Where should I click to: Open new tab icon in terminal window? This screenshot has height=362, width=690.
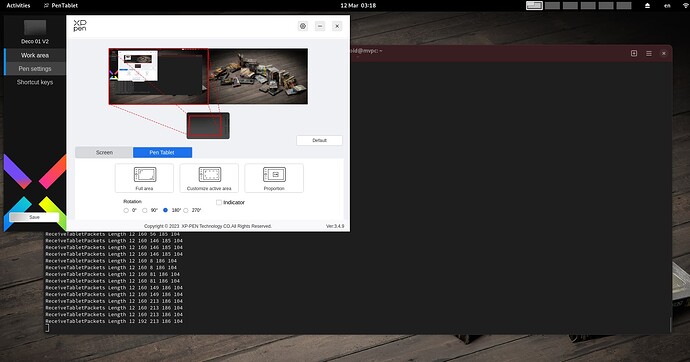pyautogui.click(x=634, y=53)
